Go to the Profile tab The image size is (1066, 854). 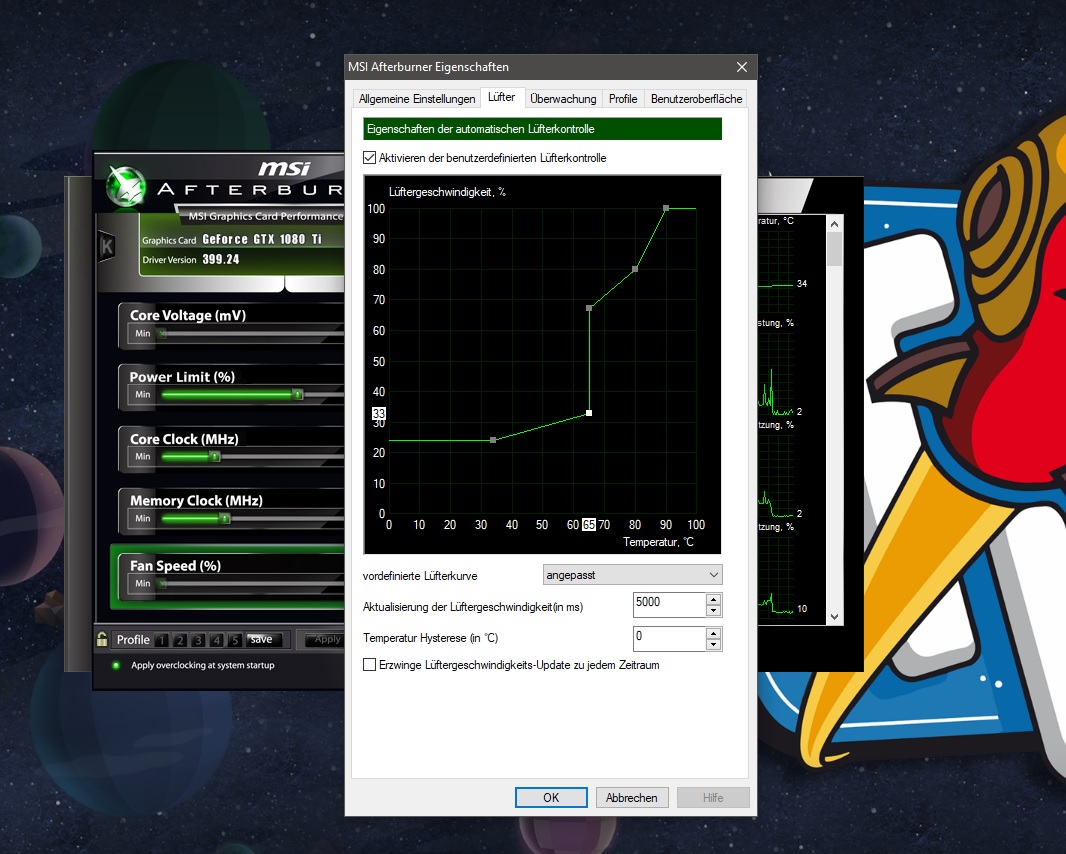[623, 99]
